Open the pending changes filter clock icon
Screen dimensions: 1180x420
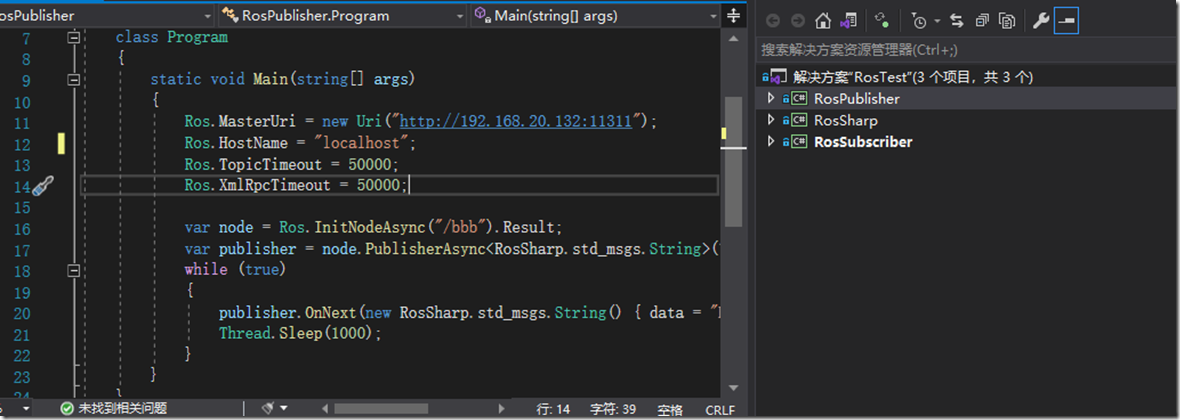pyautogui.click(x=918, y=21)
